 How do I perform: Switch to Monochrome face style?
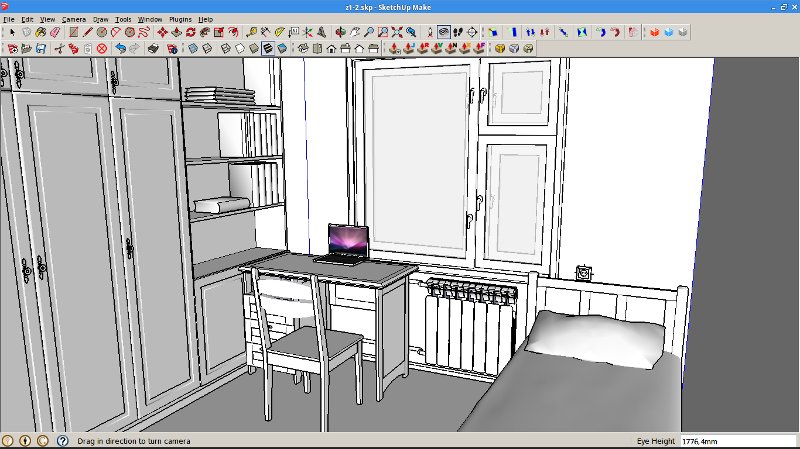(282, 48)
